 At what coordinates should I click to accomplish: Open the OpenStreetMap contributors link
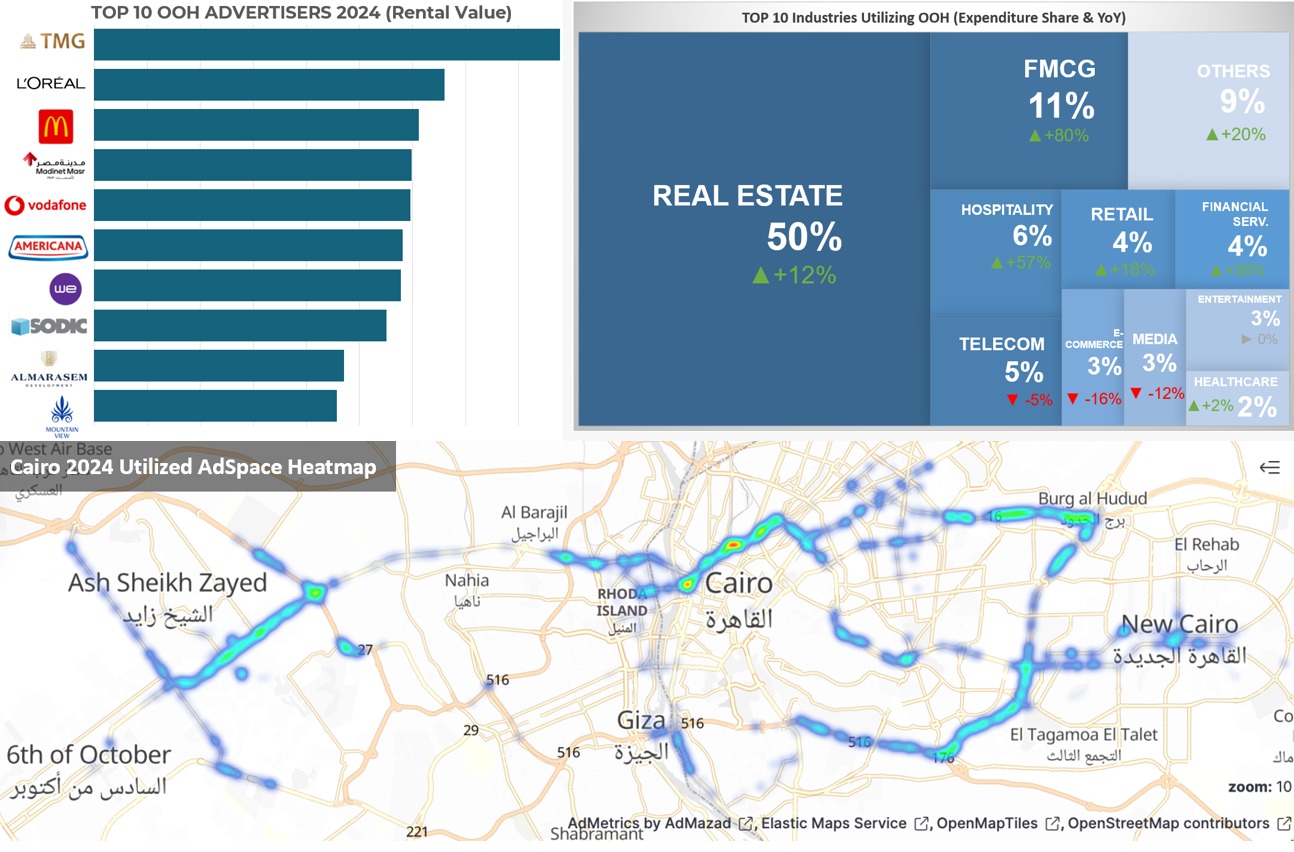1168,824
